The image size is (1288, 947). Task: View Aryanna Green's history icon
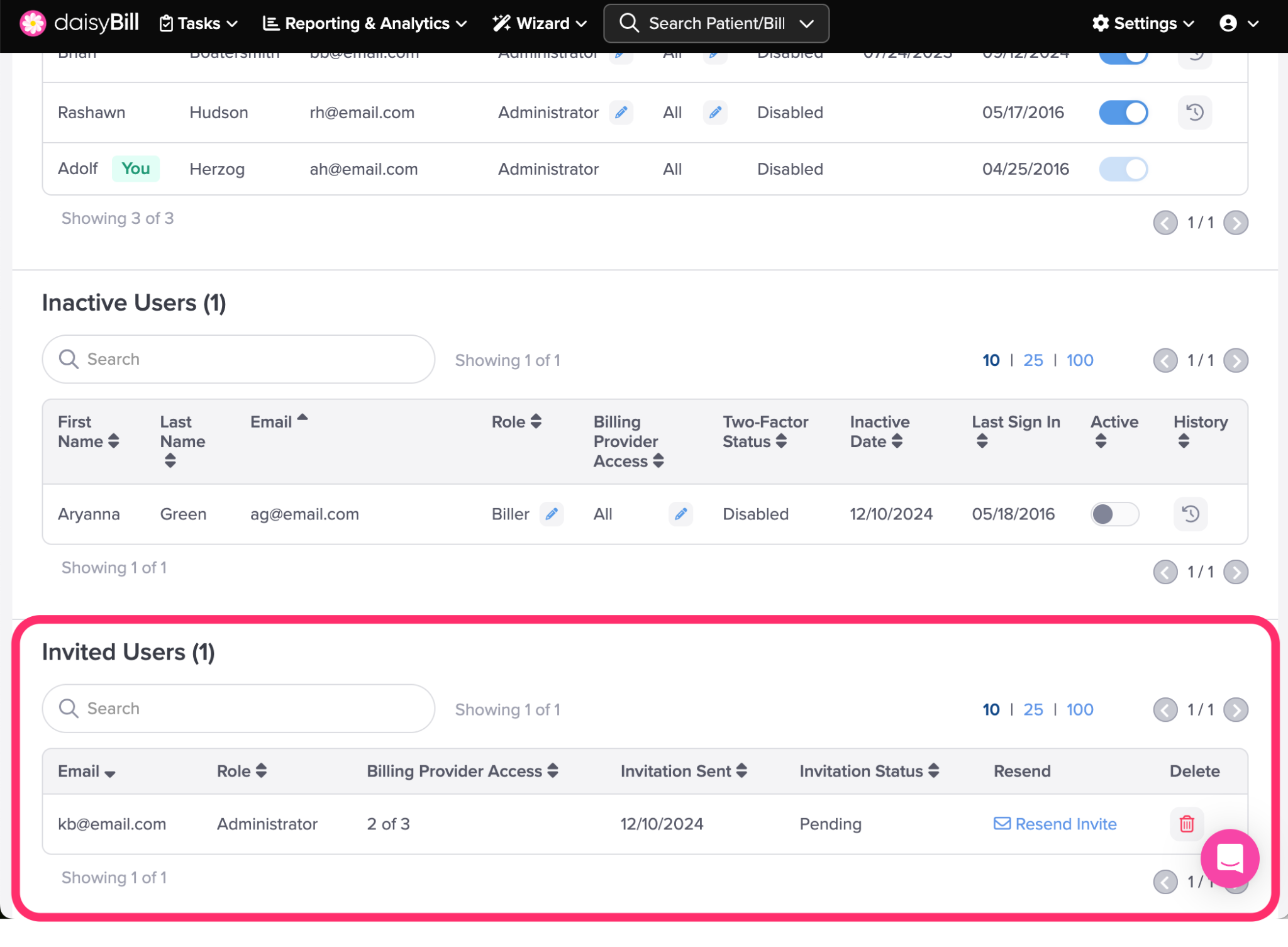(x=1190, y=514)
